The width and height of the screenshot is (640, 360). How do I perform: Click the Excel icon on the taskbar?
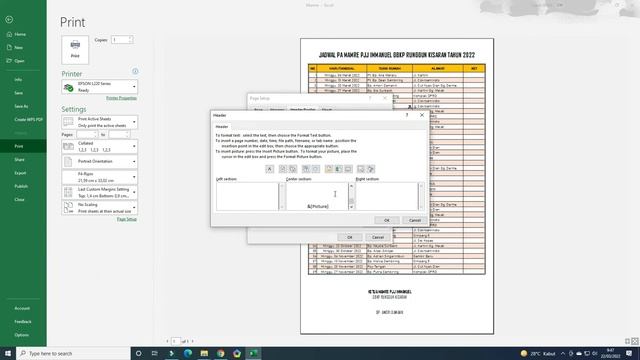[x=253, y=353]
